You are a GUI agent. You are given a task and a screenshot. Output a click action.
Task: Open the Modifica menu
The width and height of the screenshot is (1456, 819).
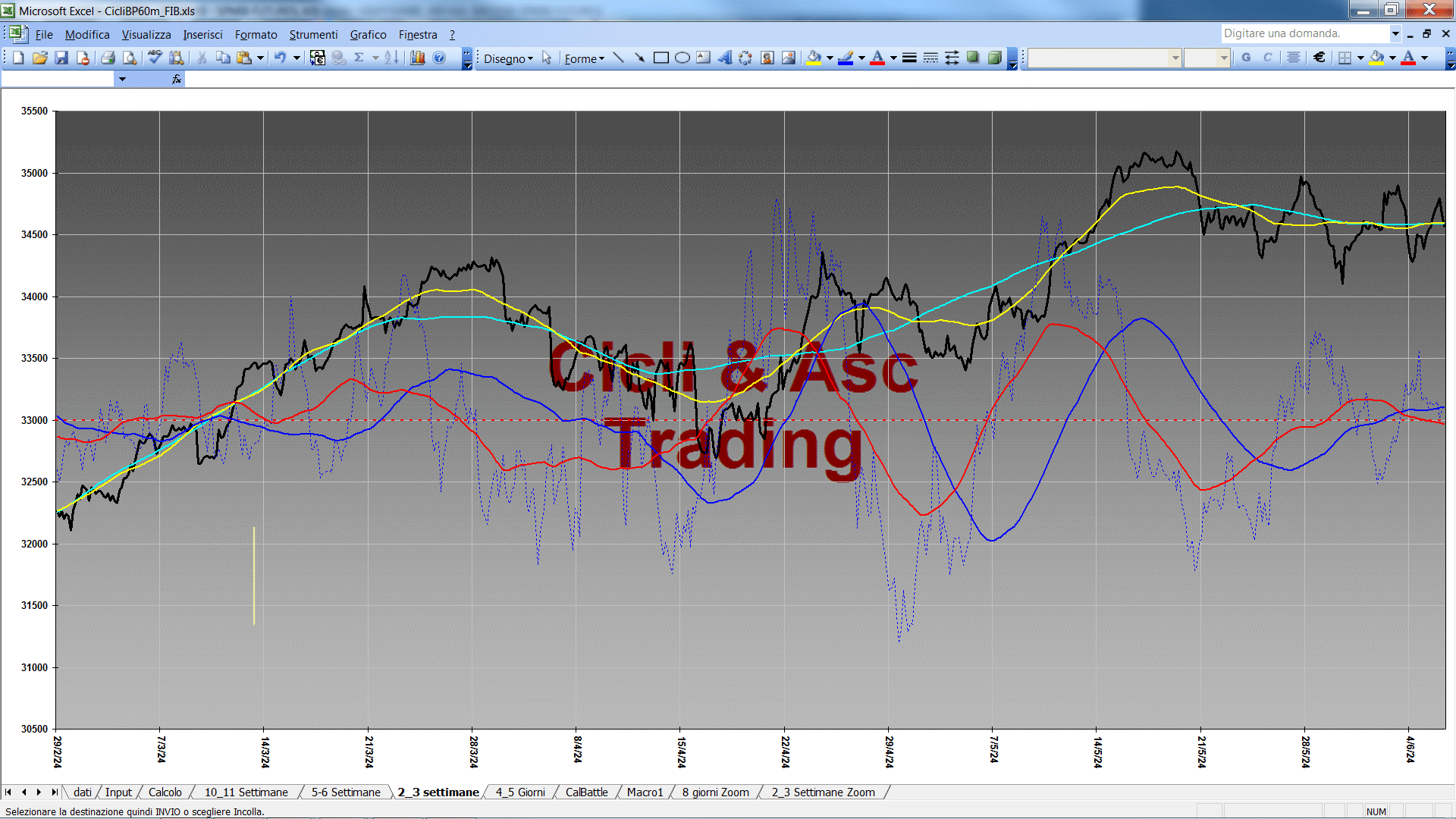87,35
